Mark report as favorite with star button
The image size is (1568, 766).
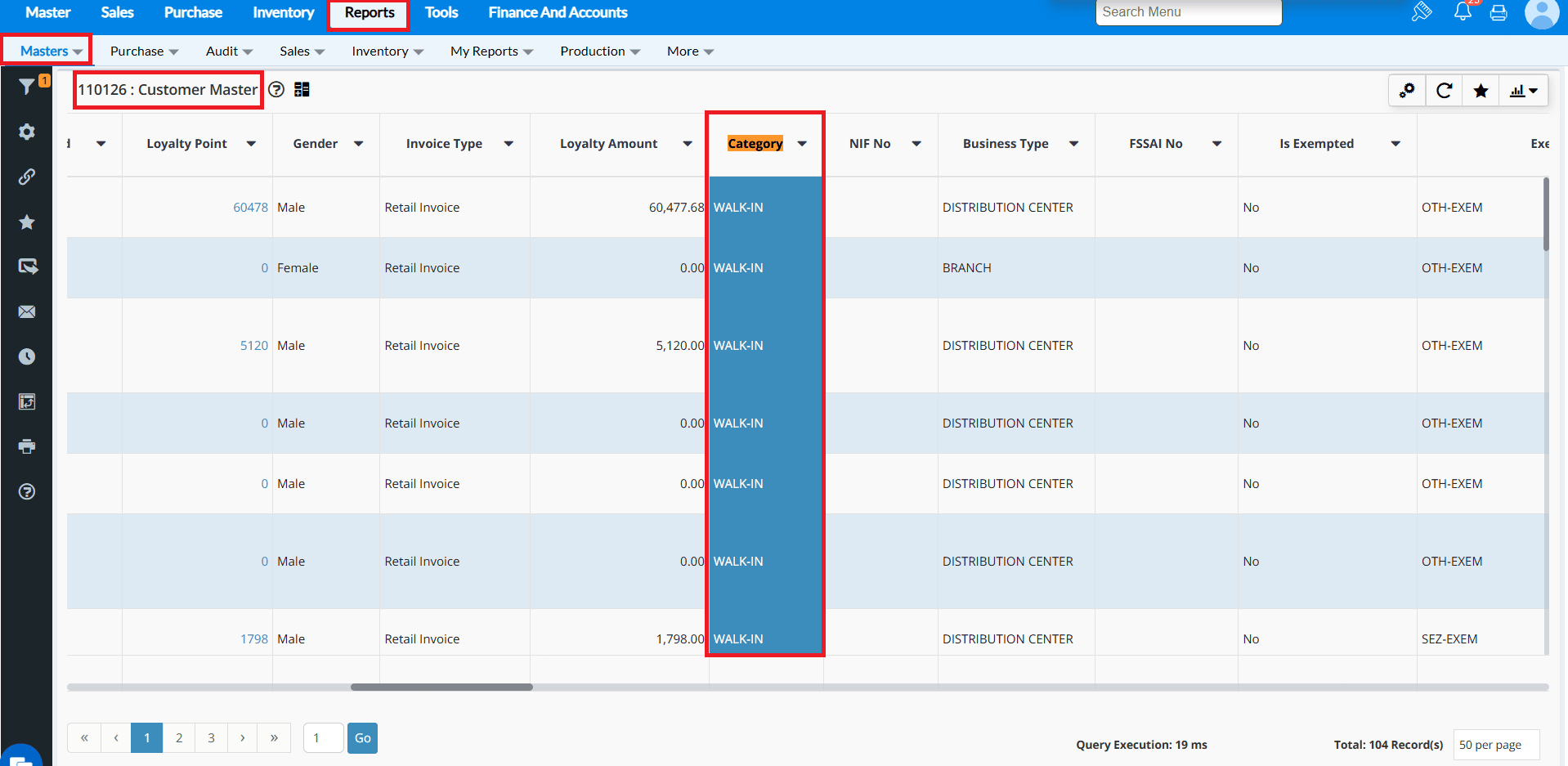coord(1481,91)
